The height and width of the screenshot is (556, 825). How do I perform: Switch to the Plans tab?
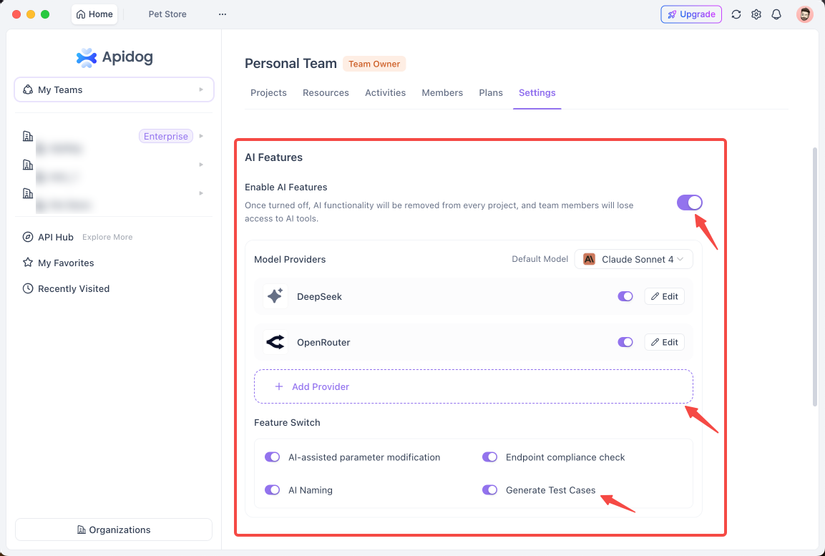click(x=491, y=93)
